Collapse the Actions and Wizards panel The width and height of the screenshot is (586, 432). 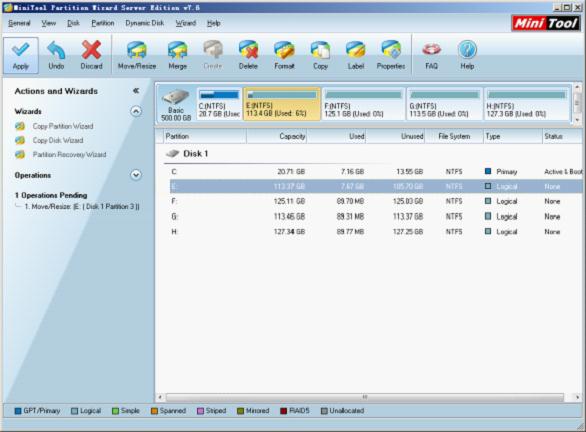tap(136, 91)
